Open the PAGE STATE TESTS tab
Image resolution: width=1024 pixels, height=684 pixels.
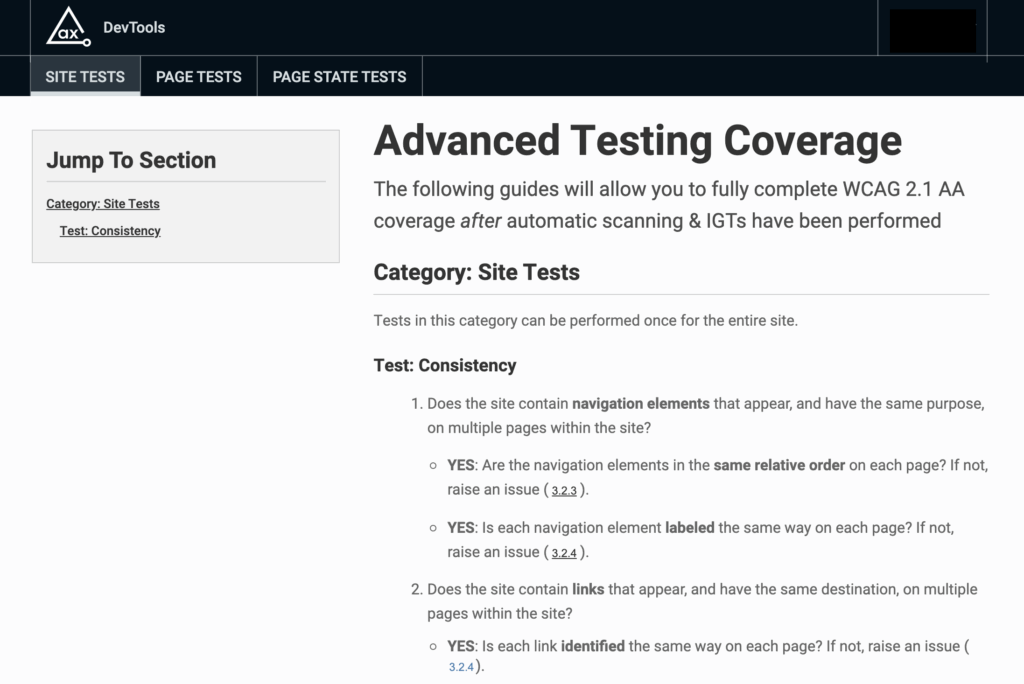pyautogui.click(x=339, y=76)
